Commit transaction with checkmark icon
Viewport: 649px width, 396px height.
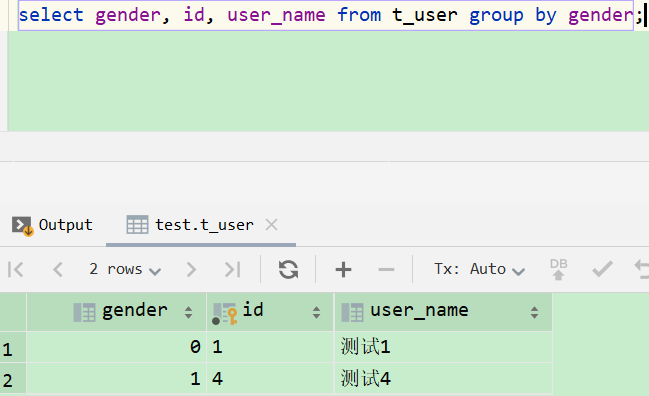[x=602, y=269]
